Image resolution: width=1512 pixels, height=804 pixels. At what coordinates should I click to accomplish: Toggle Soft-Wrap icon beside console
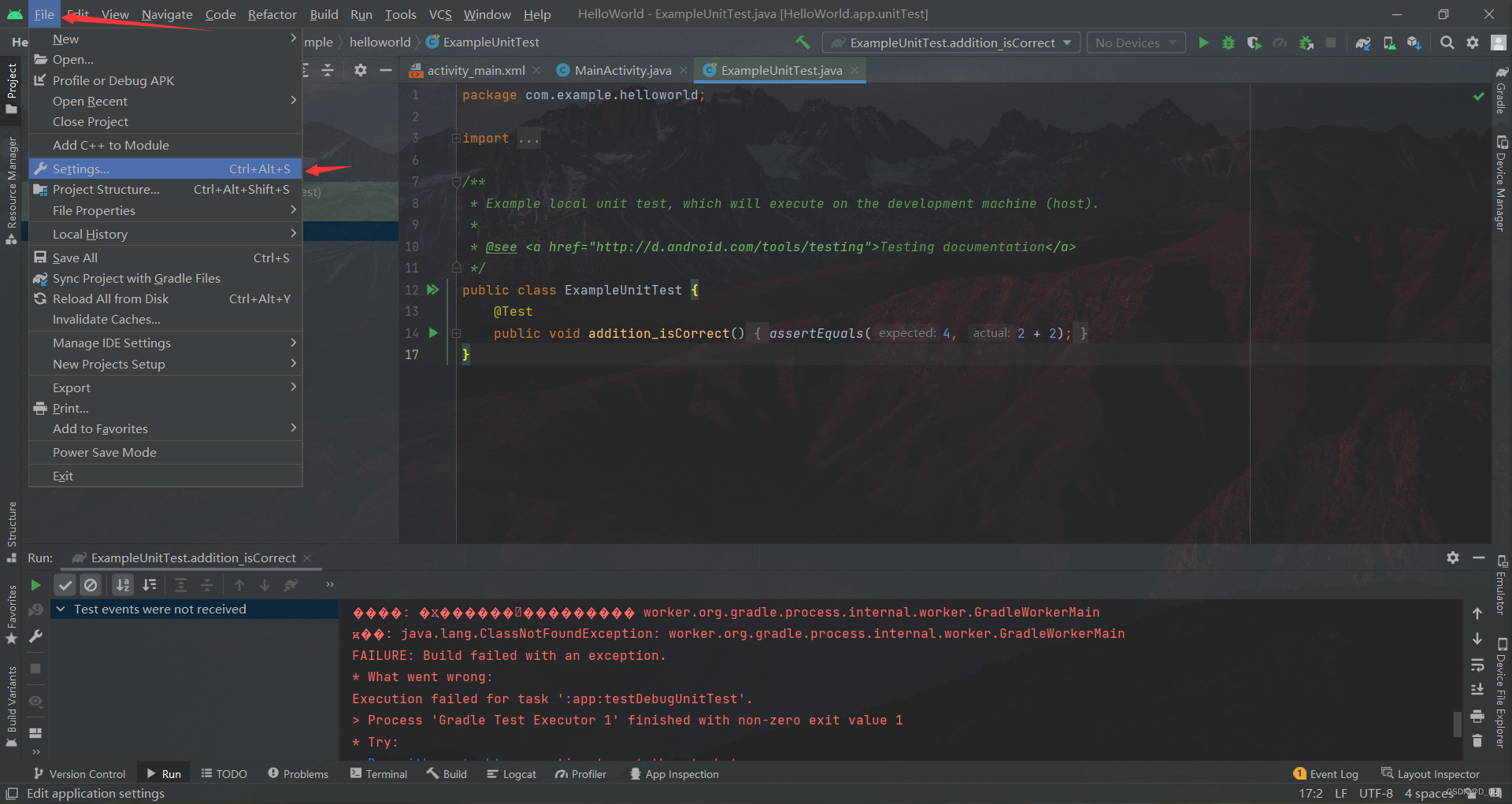1477,665
